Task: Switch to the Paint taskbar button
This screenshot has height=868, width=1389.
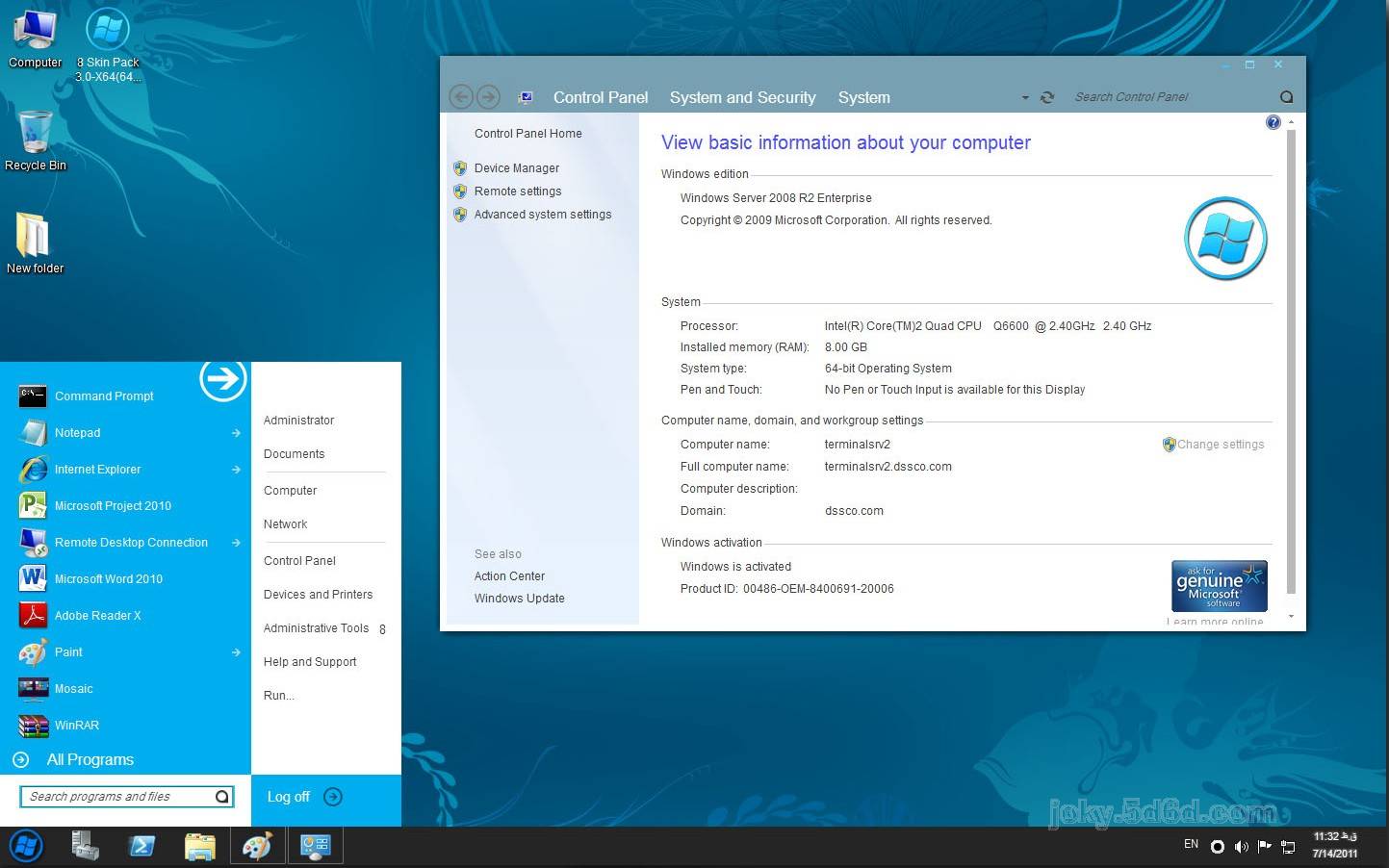Action: pyautogui.click(x=258, y=847)
